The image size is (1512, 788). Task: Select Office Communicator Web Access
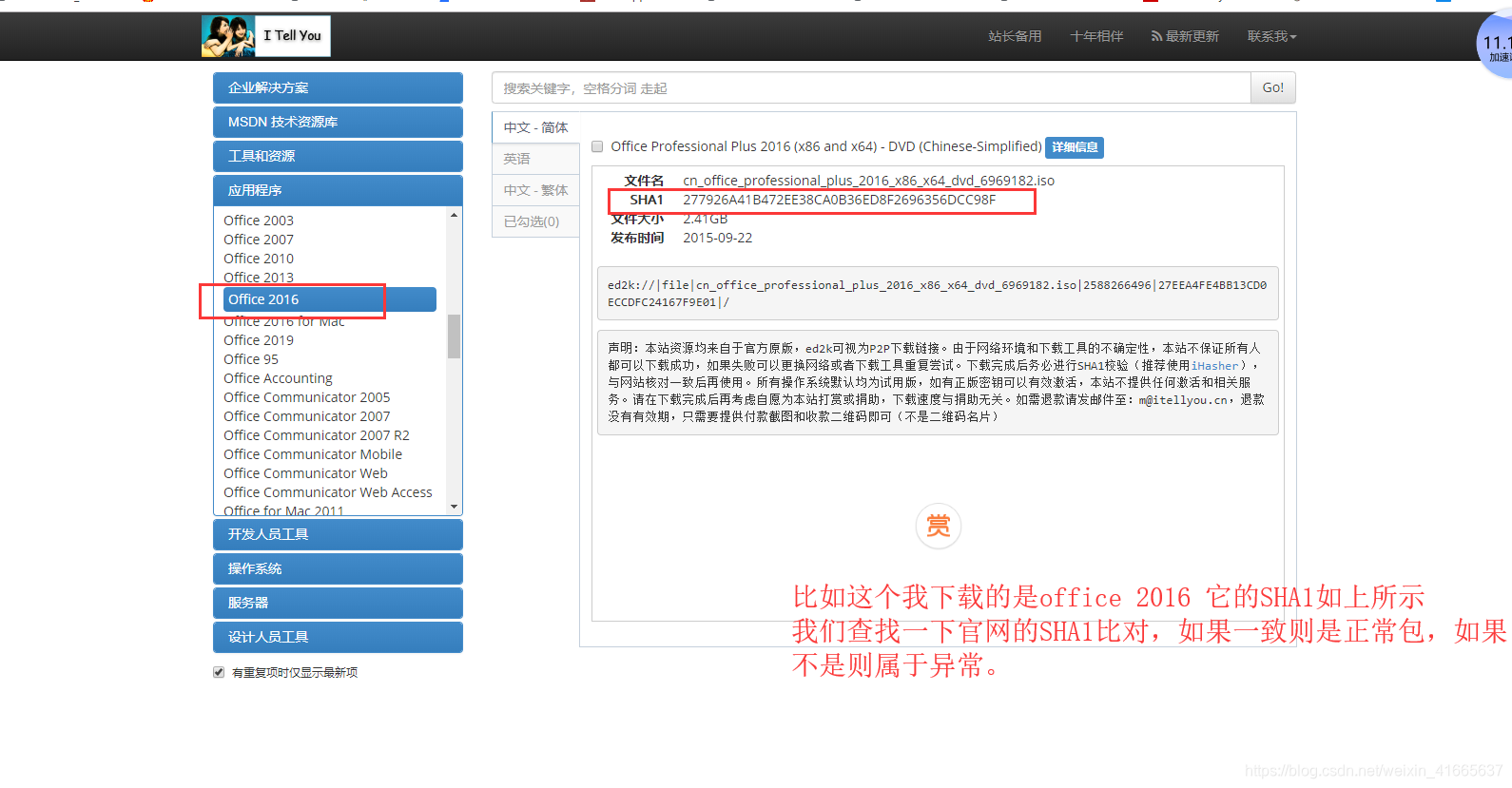point(328,492)
